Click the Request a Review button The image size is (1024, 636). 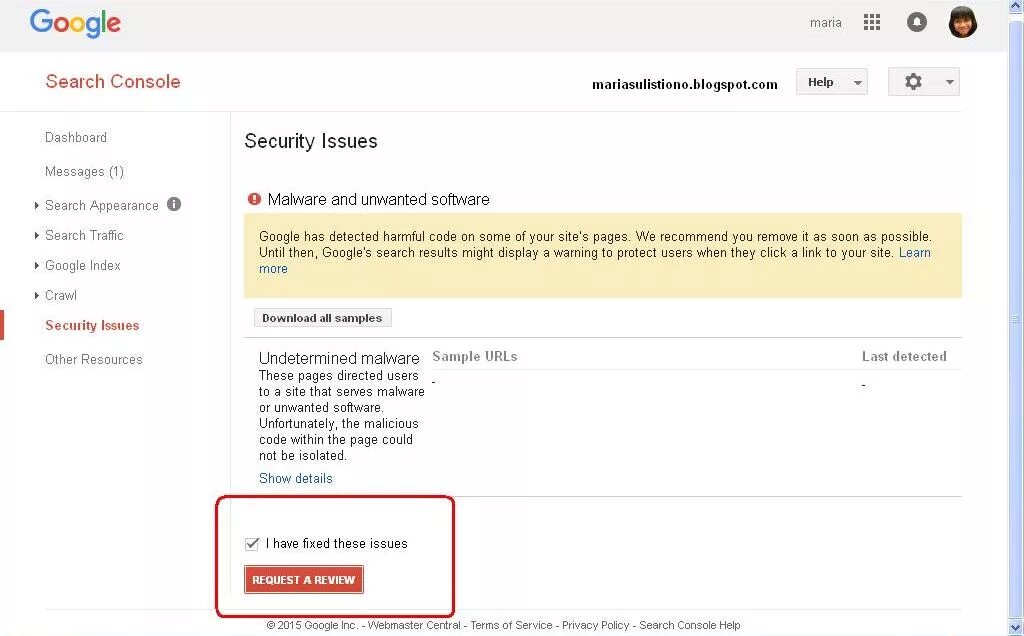pyautogui.click(x=304, y=580)
